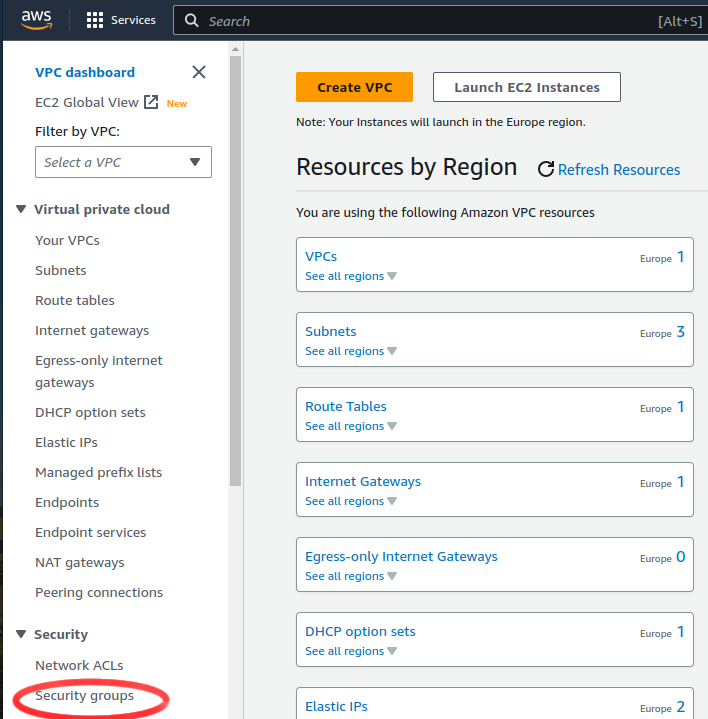
Task: Close the VPC navigation panel
Action: [199, 72]
